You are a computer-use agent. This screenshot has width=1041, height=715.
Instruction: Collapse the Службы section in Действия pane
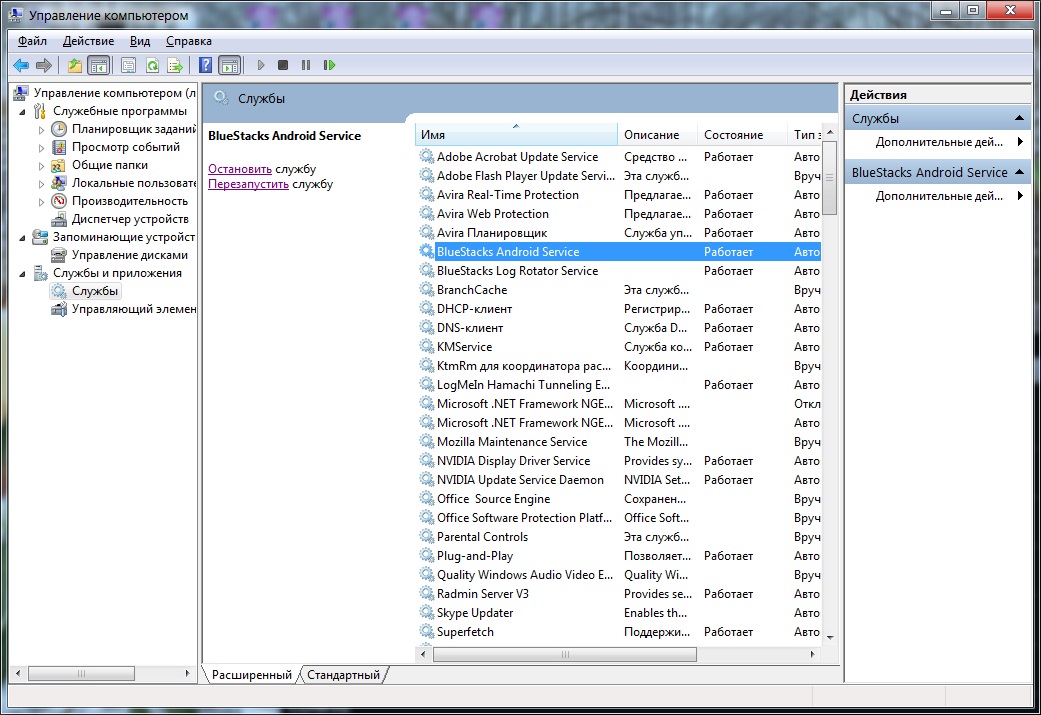(x=1019, y=119)
